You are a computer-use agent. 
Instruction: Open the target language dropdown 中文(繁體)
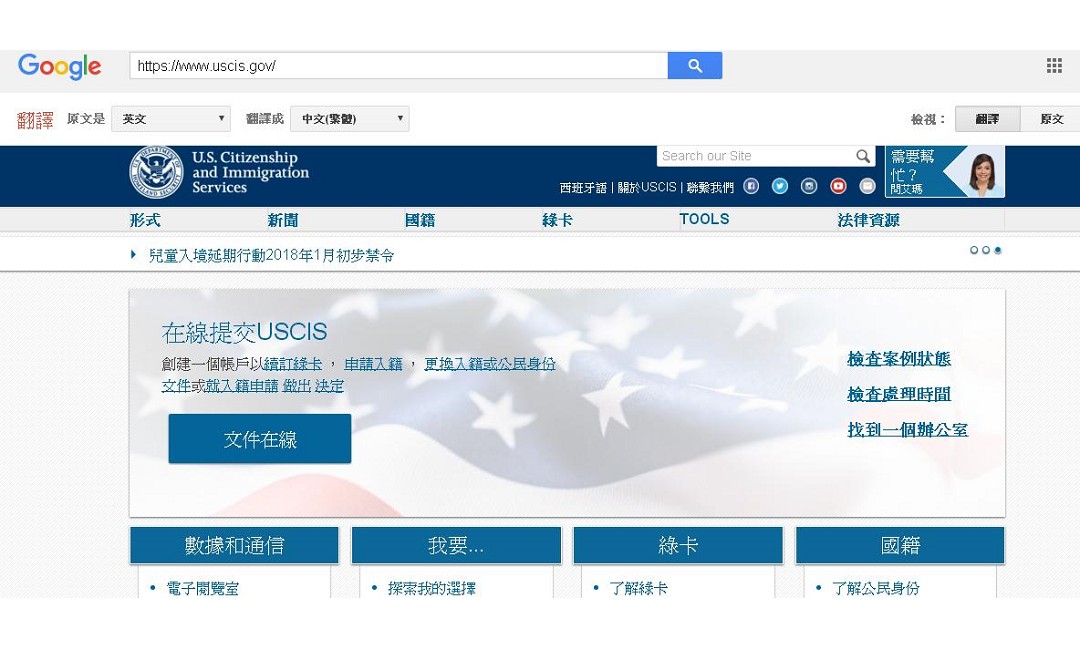click(350, 118)
